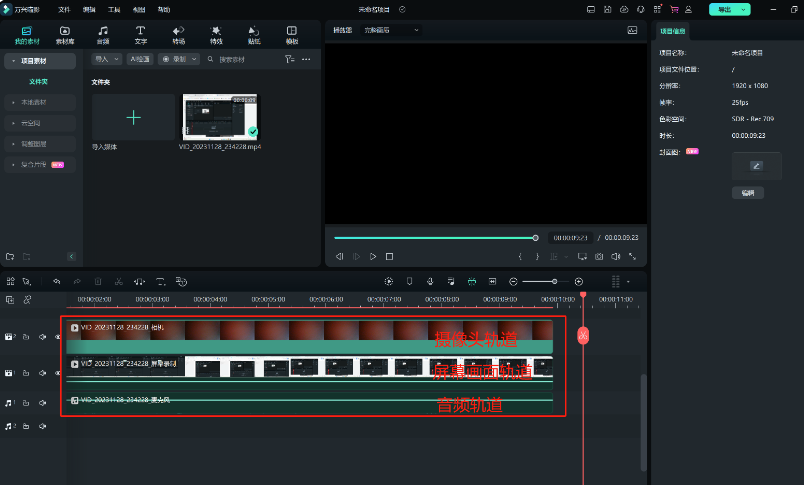Click the 导出 (Export) button
804x485 pixels.
point(723,9)
